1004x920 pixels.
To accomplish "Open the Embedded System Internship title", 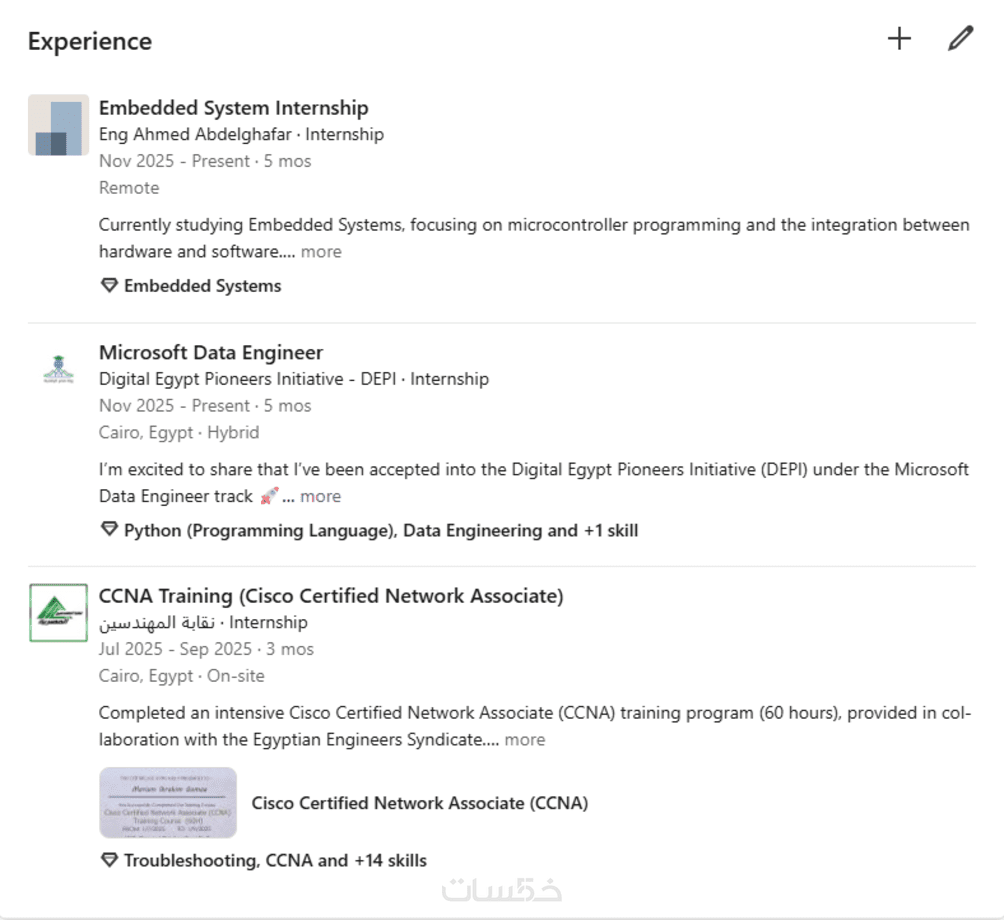I will coord(233,108).
